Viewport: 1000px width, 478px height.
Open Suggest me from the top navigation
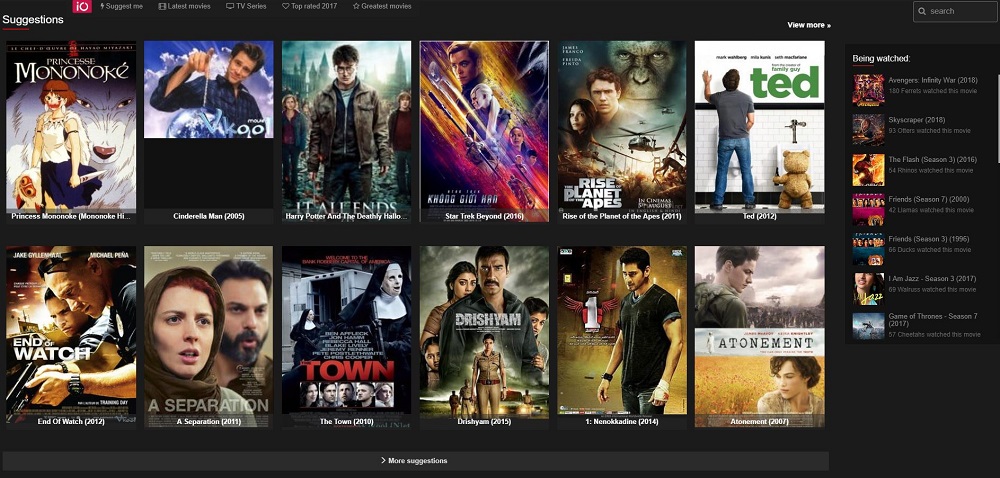122,6
